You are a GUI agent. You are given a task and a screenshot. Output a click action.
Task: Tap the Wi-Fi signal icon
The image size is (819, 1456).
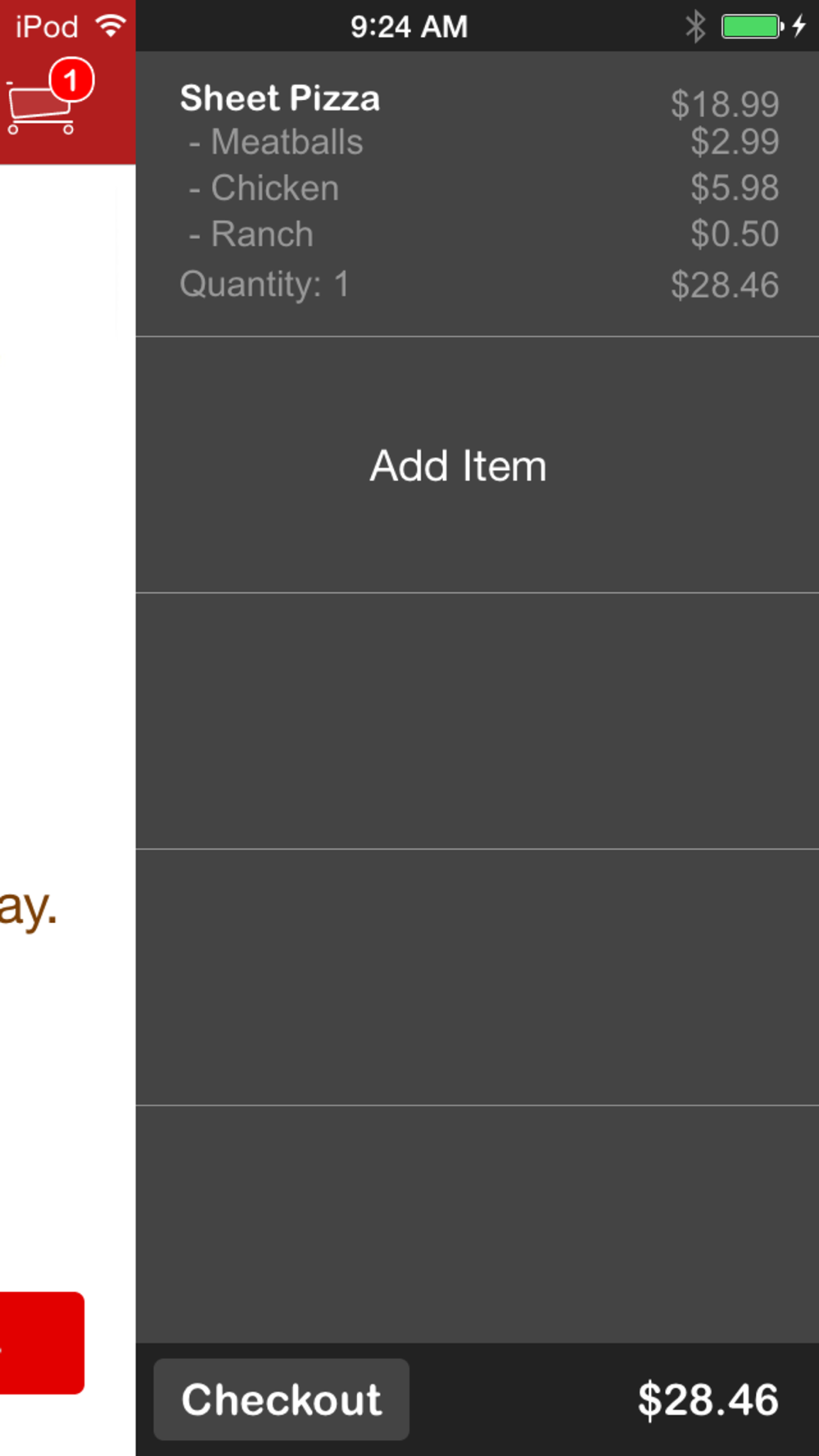coord(111,25)
